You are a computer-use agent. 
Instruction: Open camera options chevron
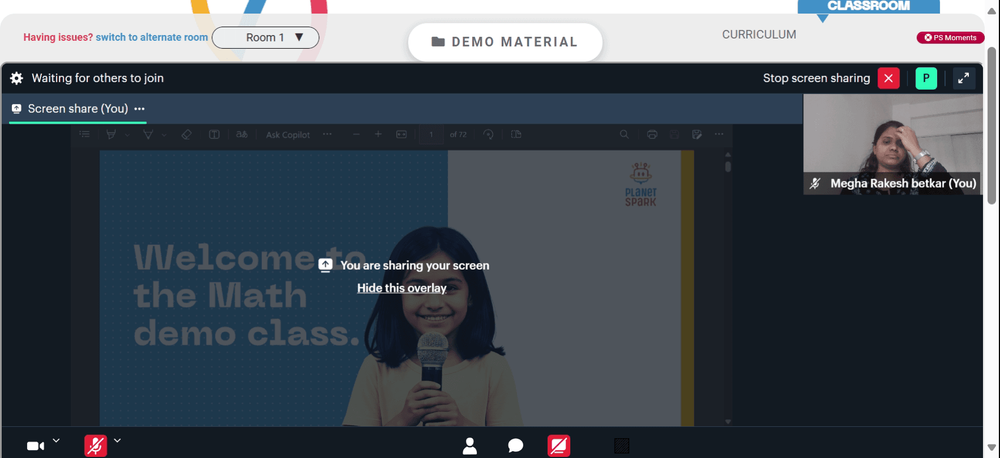tap(56, 440)
